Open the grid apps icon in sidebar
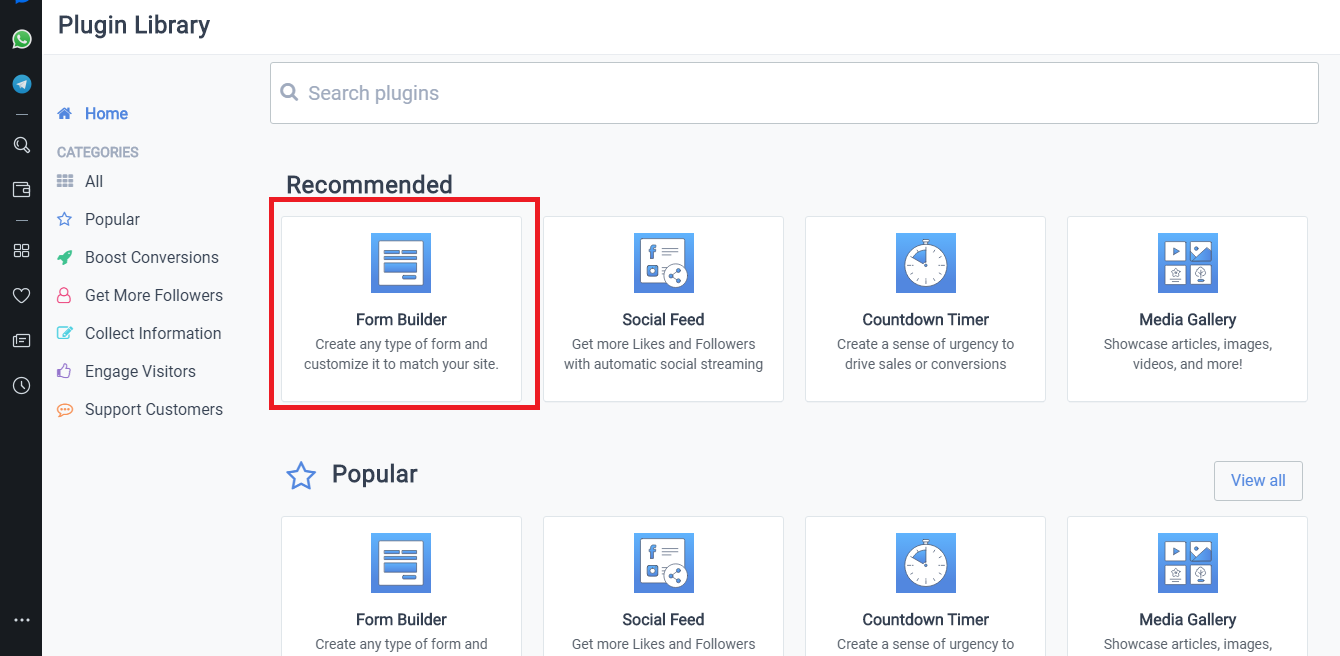The image size is (1340, 656). [21, 251]
